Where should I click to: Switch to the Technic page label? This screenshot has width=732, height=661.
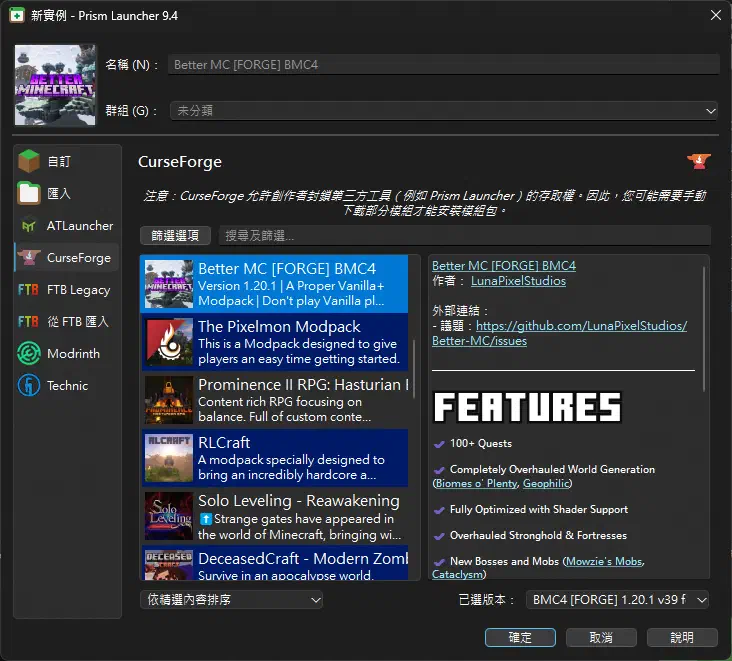click(67, 386)
